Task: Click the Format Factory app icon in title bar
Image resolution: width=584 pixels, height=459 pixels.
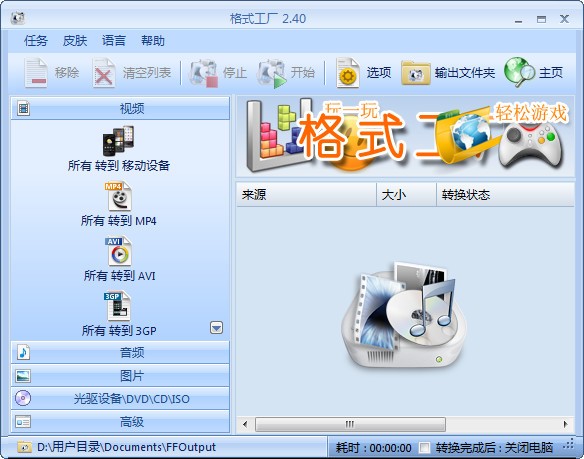Action: click(x=18, y=18)
